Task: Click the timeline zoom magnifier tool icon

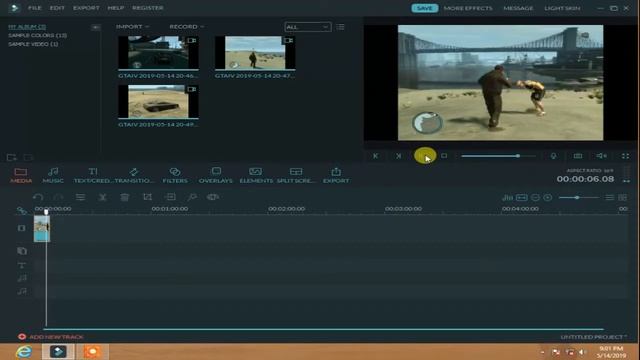Action: point(192,197)
